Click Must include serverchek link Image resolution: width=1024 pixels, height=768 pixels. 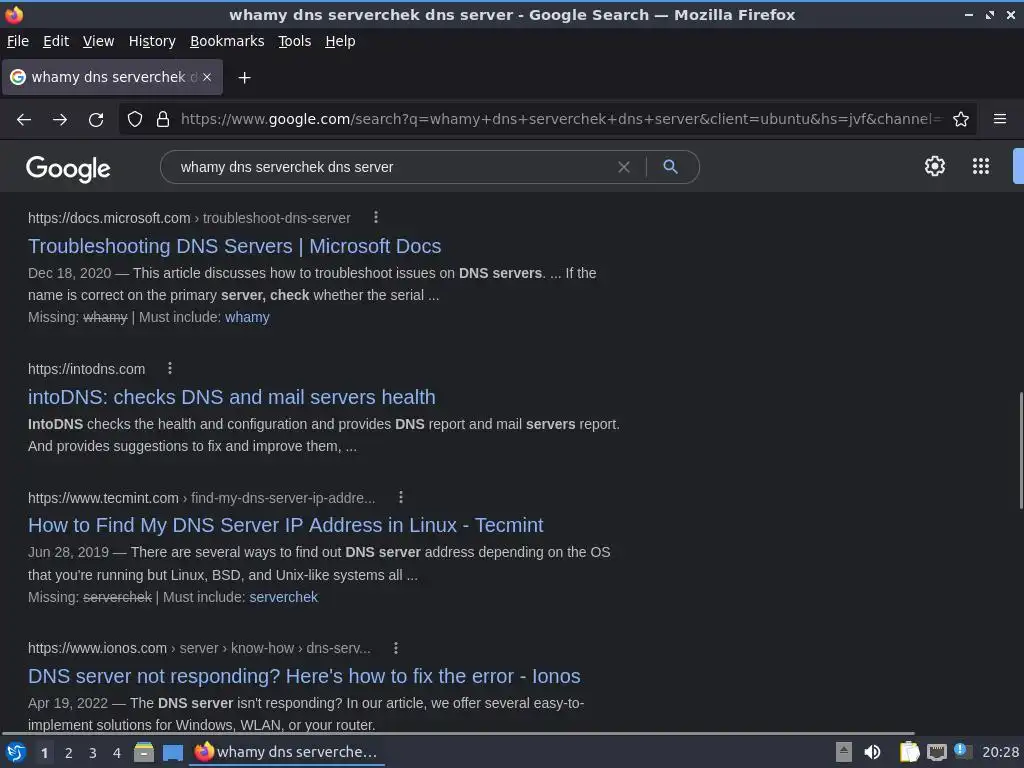coord(283,597)
